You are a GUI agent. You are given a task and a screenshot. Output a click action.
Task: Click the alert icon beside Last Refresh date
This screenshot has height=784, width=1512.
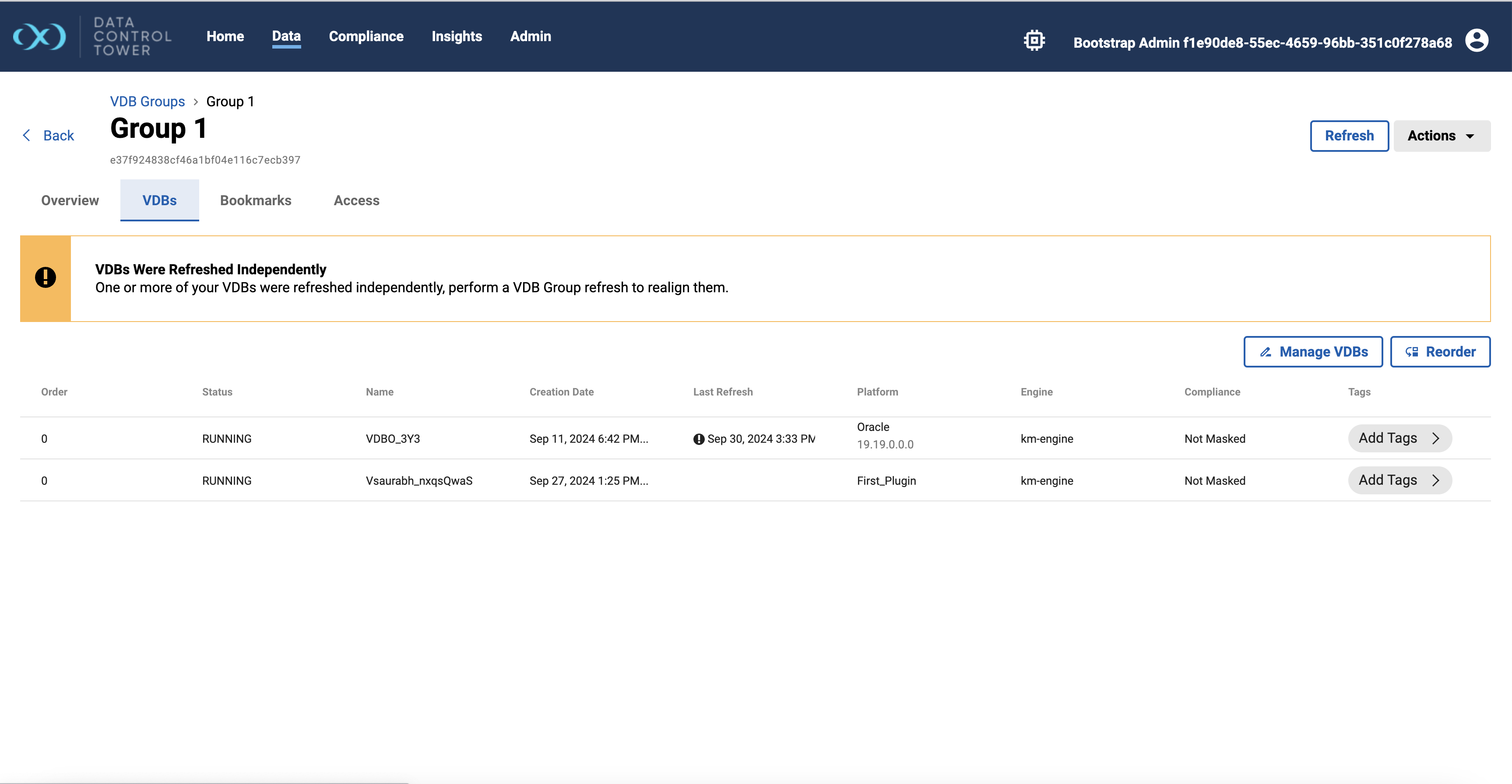pyautogui.click(x=699, y=439)
